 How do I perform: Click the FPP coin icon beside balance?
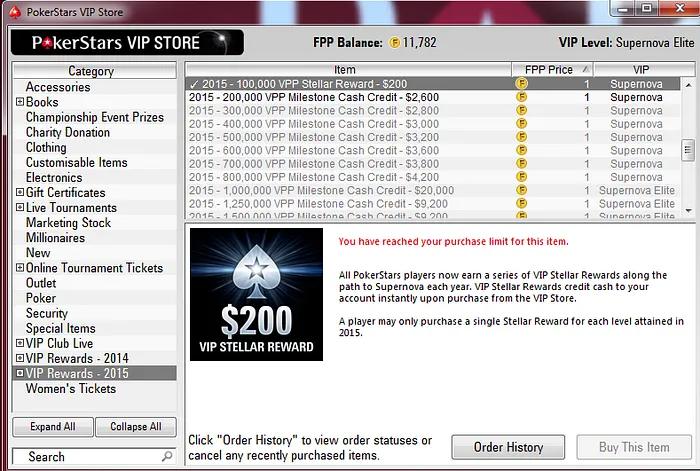click(394, 42)
